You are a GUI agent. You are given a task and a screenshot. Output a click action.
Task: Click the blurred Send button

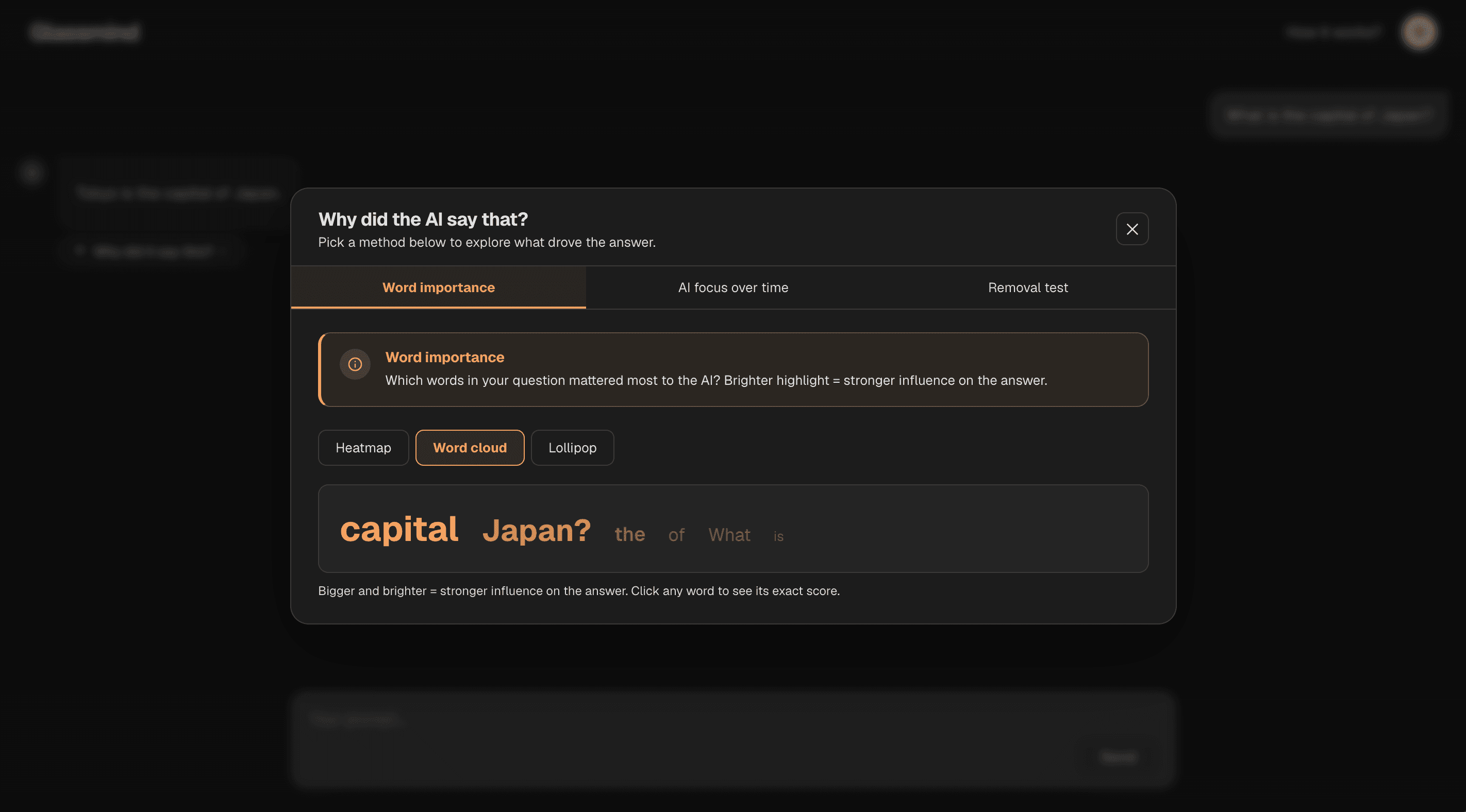(x=1118, y=757)
